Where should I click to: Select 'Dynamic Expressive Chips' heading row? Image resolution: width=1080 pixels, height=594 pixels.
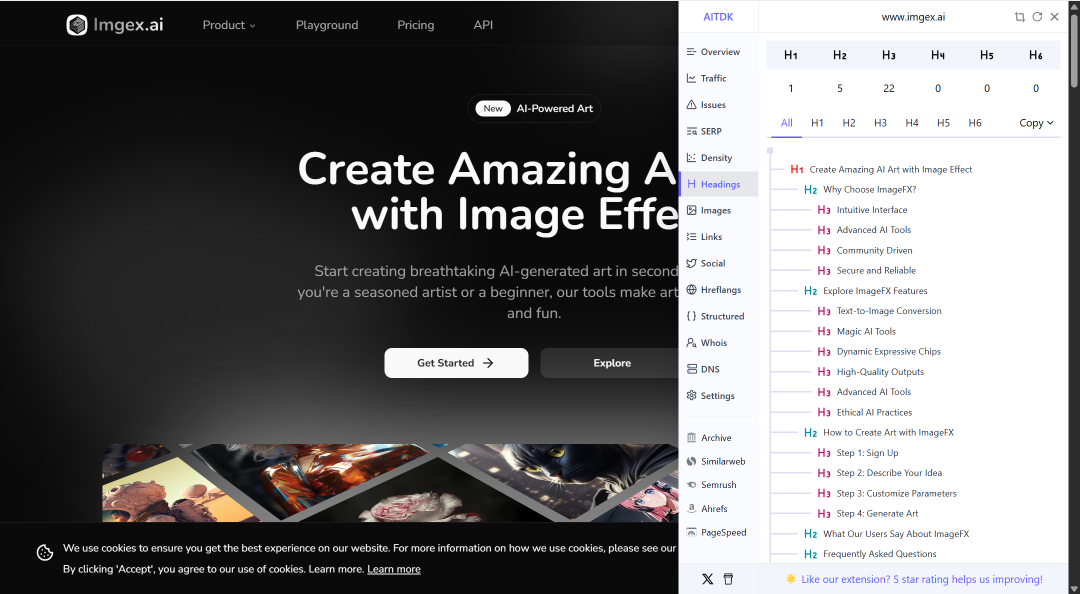pos(879,351)
